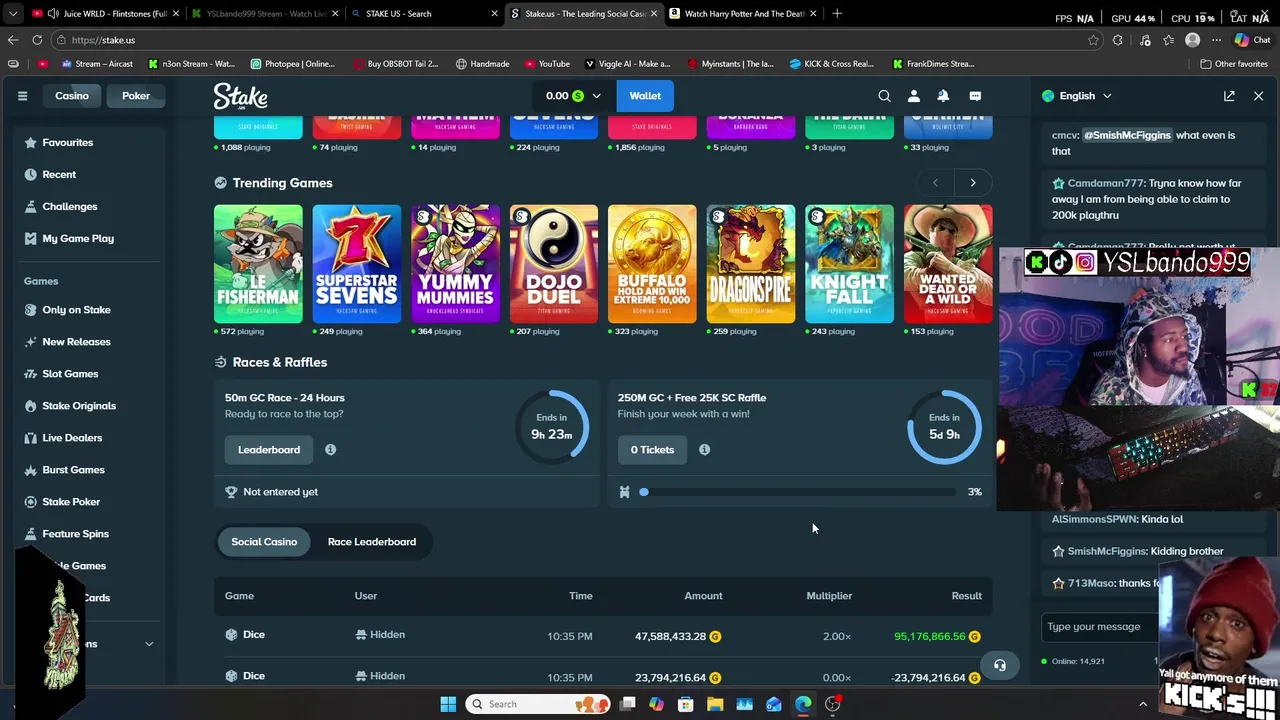Bookmark this page with the star icon

point(1093,40)
